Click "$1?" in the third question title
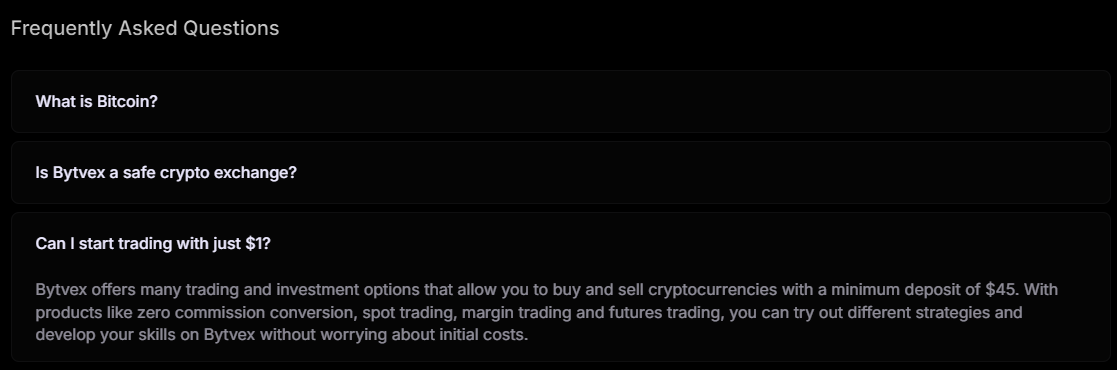 (258, 244)
